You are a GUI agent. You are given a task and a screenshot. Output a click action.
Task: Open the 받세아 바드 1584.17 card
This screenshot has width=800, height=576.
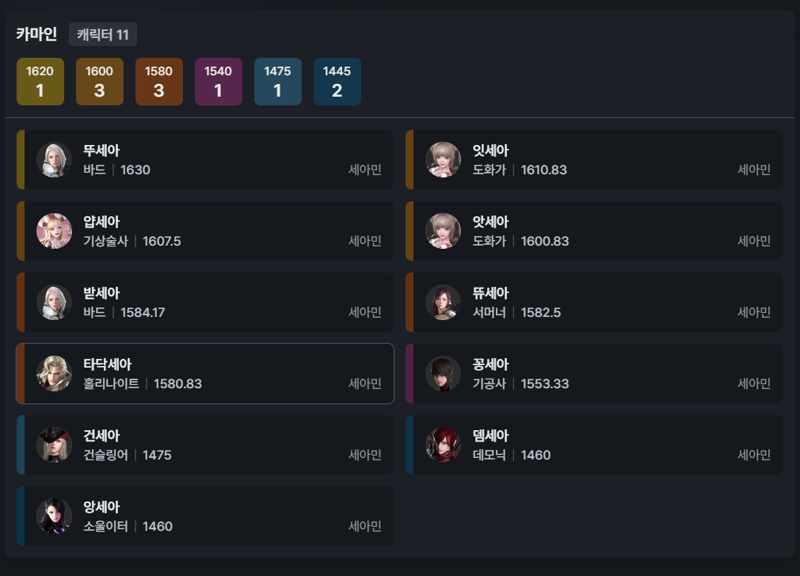click(205, 302)
